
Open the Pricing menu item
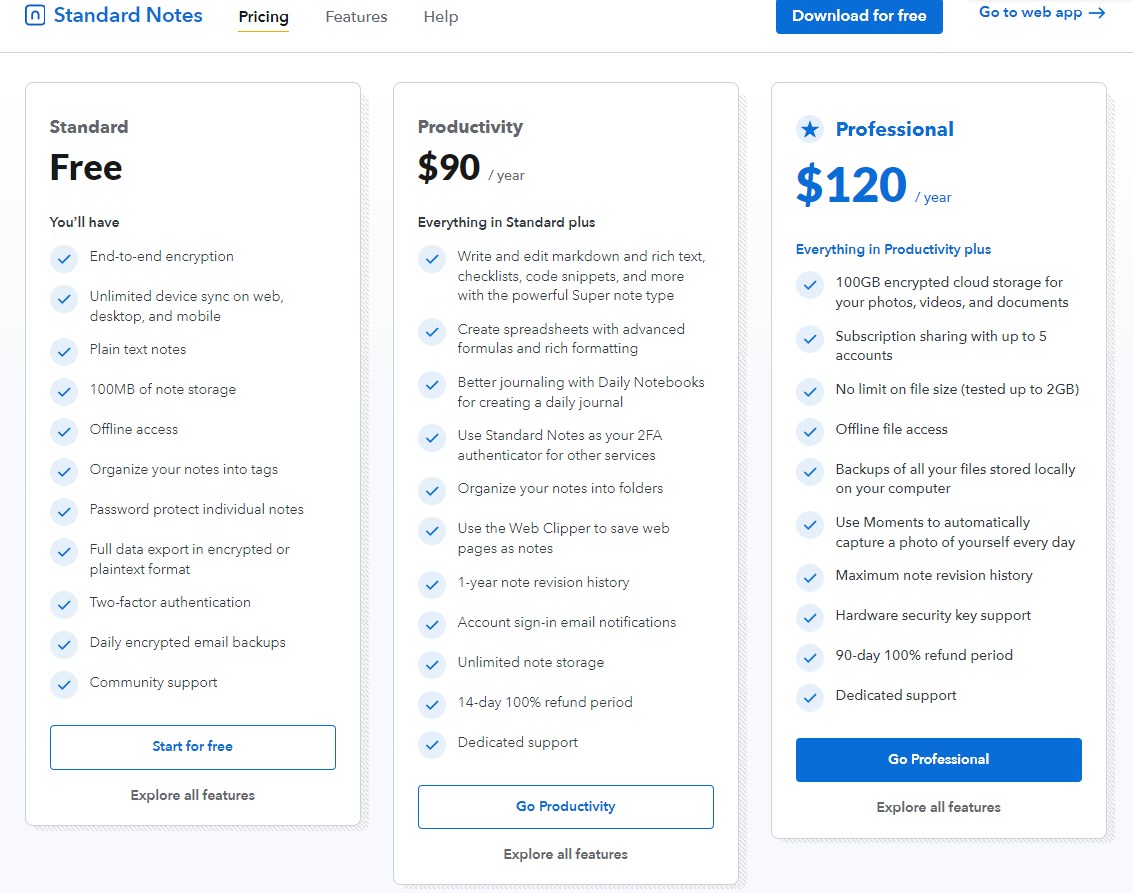pos(263,17)
